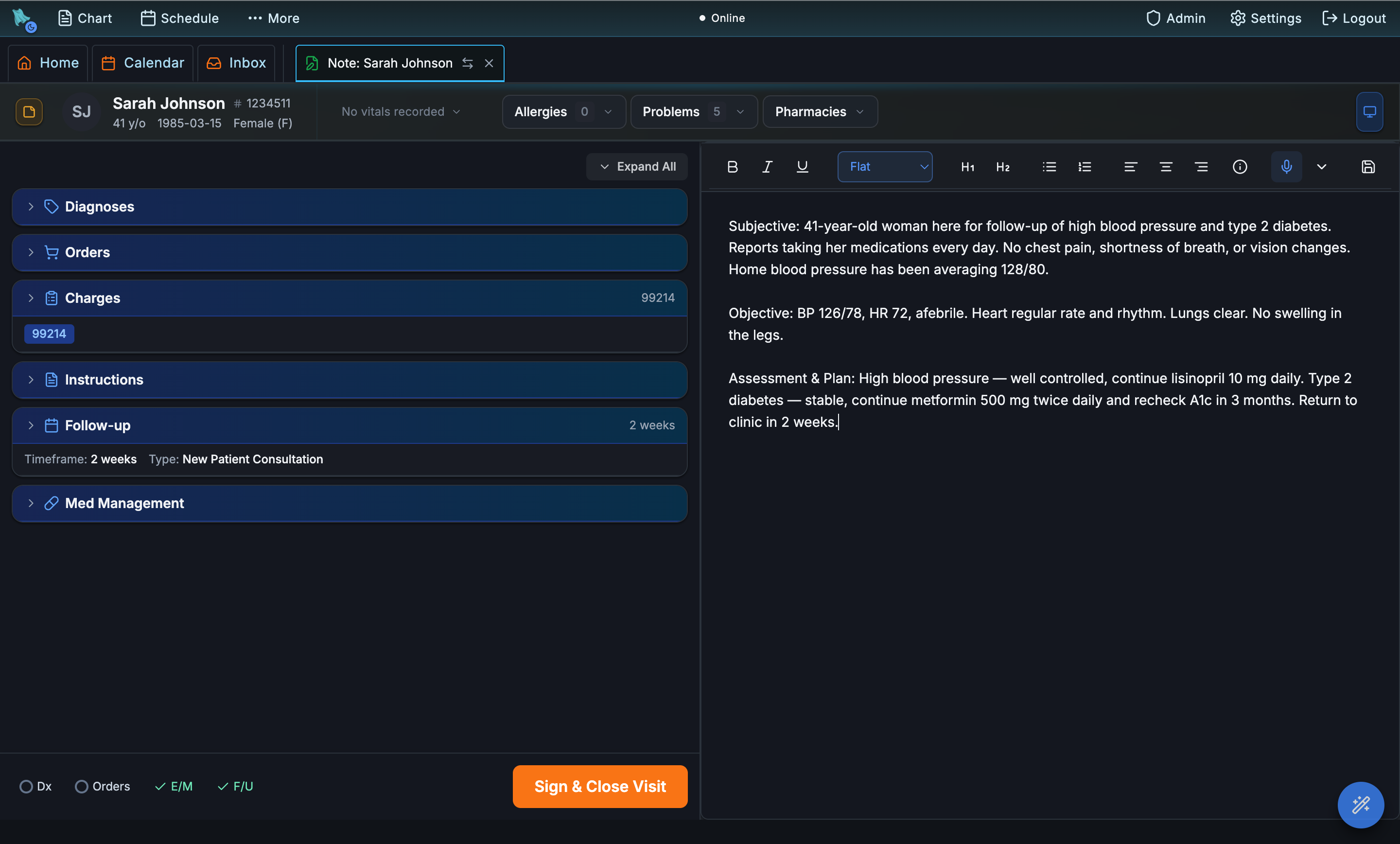Toggle the Orders checklist circle at the bottom

pyautogui.click(x=81, y=786)
